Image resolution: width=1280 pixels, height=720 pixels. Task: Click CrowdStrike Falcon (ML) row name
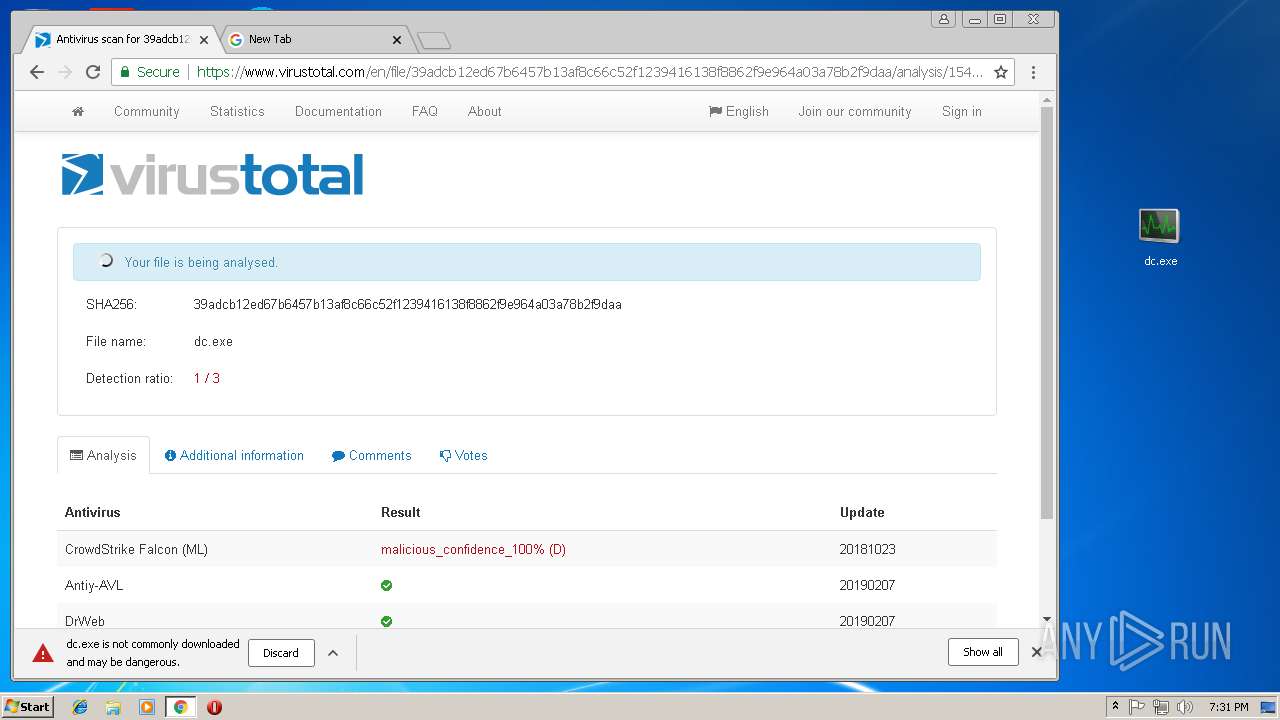(136, 550)
